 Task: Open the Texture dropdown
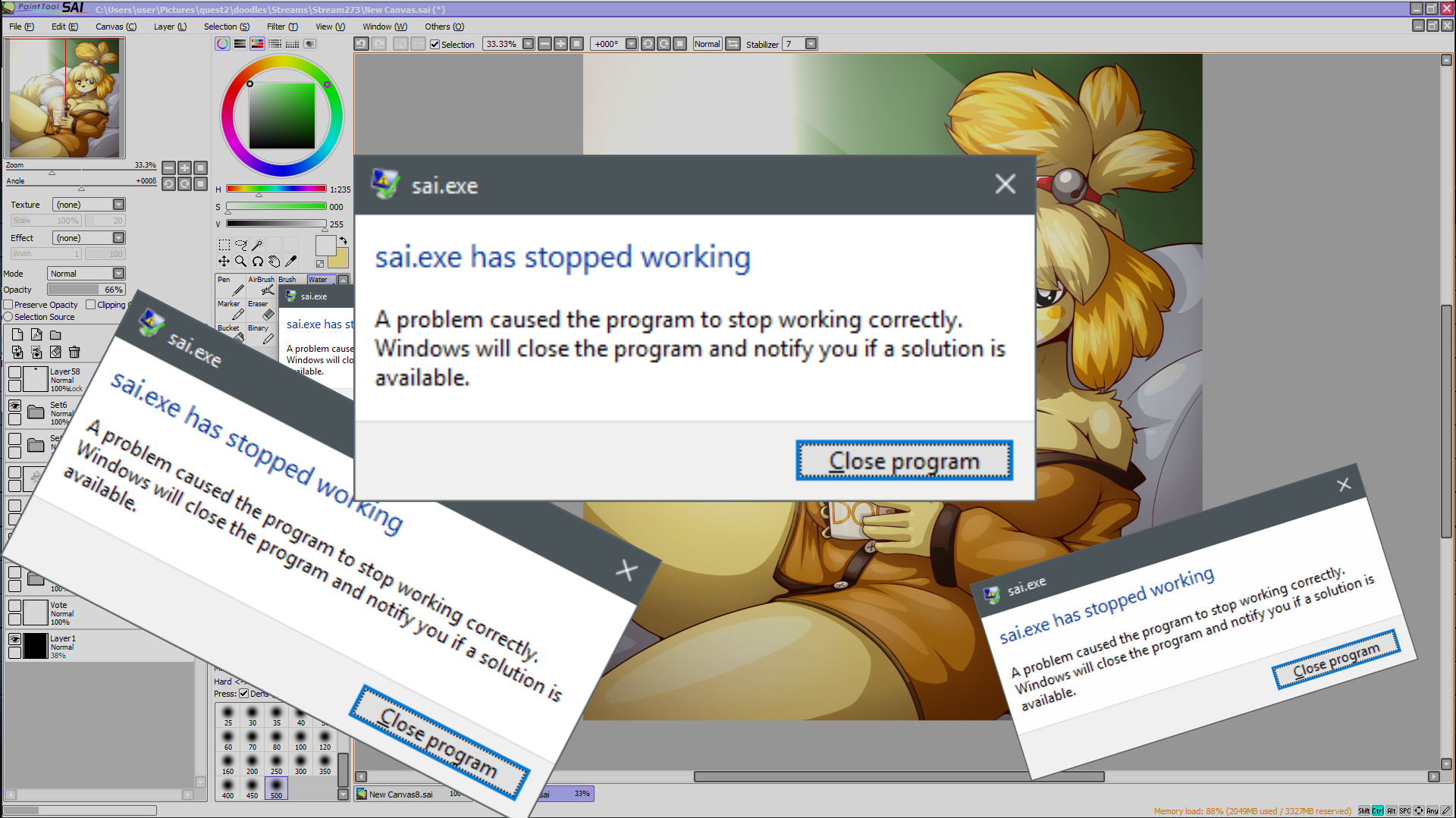point(118,205)
